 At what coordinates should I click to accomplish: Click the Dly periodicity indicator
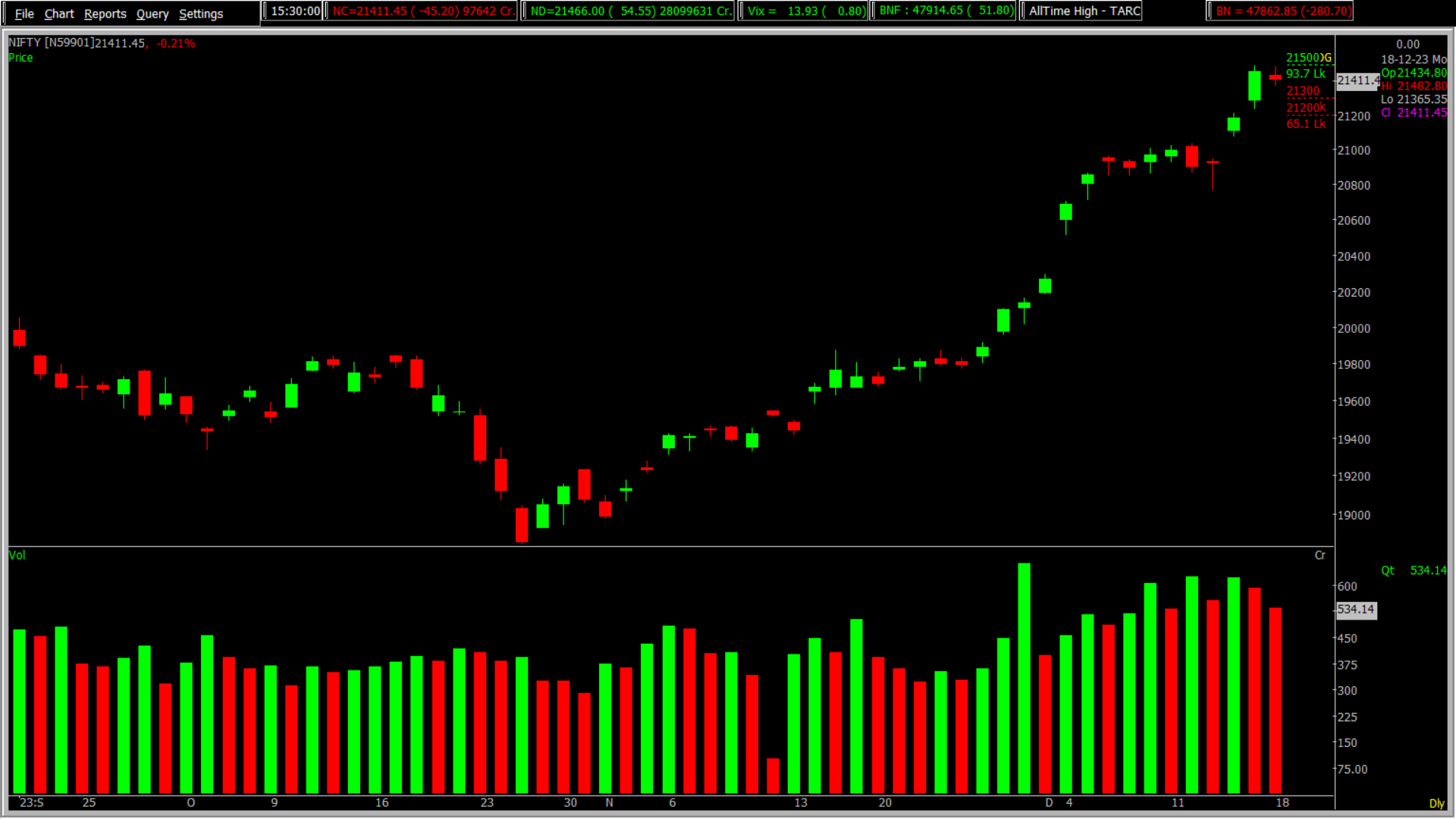[x=1437, y=803]
